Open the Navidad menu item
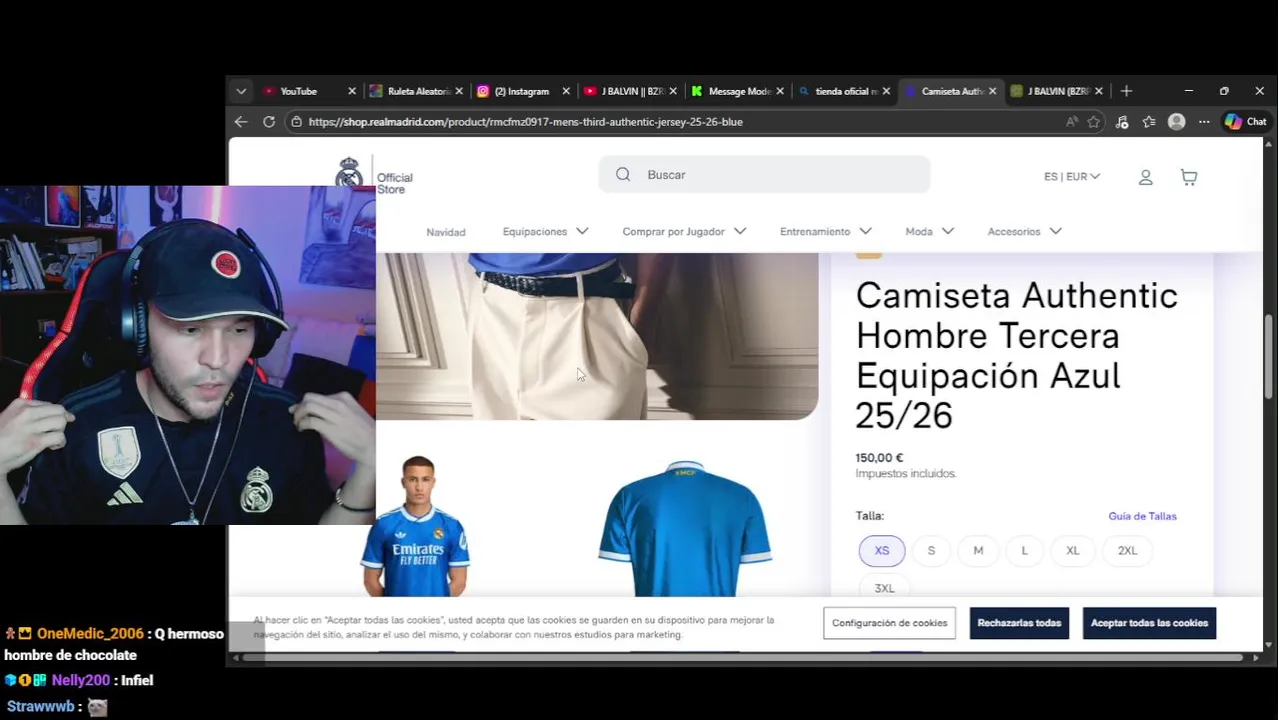The width and height of the screenshot is (1278, 720). (446, 232)
